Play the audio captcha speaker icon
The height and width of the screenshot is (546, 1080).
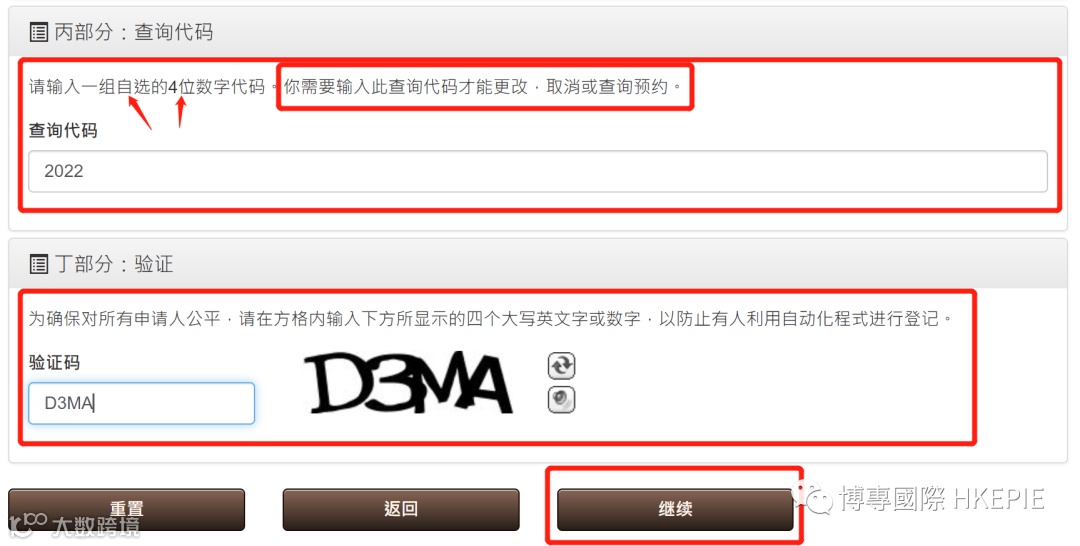click(x=561, y=400)
